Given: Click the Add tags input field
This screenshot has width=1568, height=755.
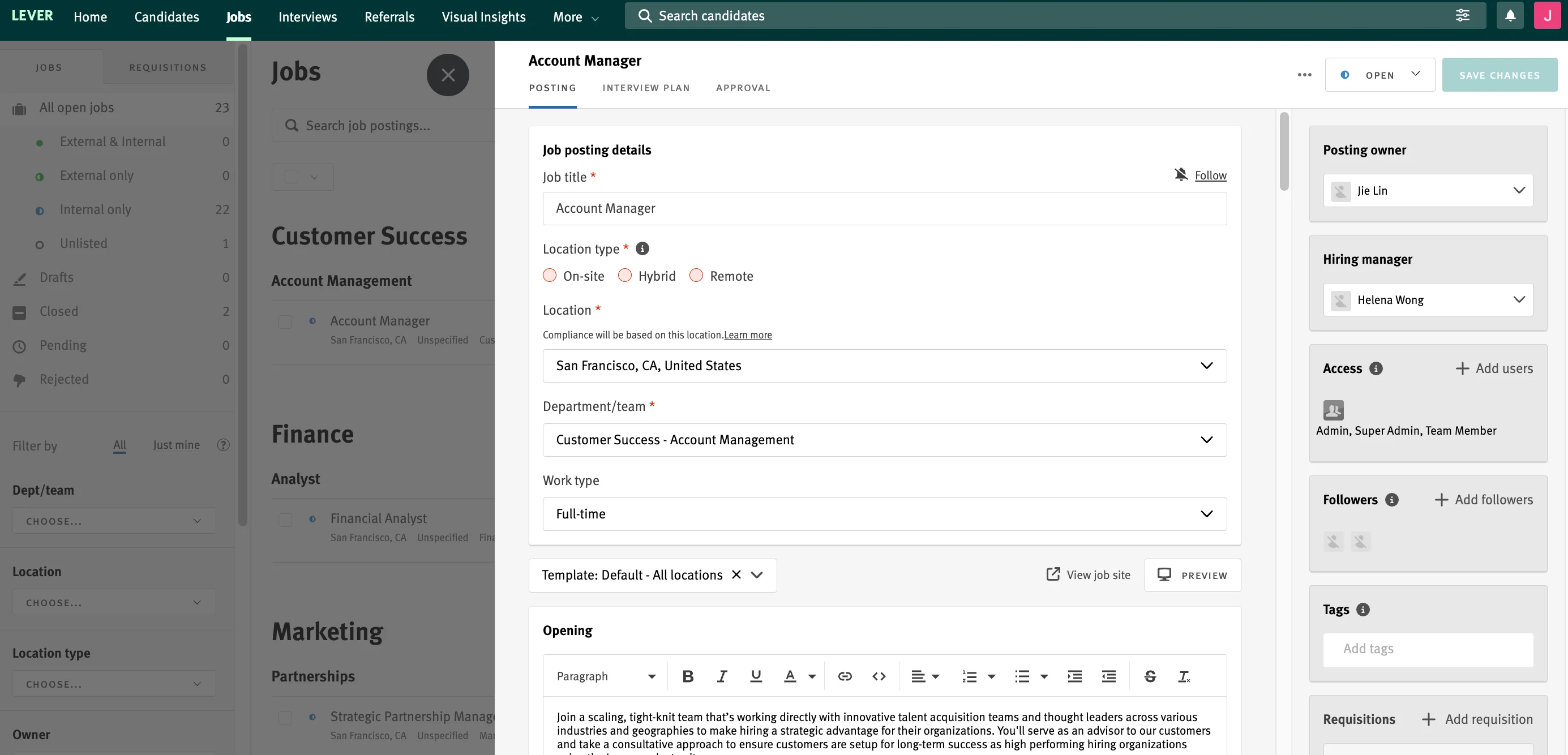Looking at the screenshot, I should 1428,650.
